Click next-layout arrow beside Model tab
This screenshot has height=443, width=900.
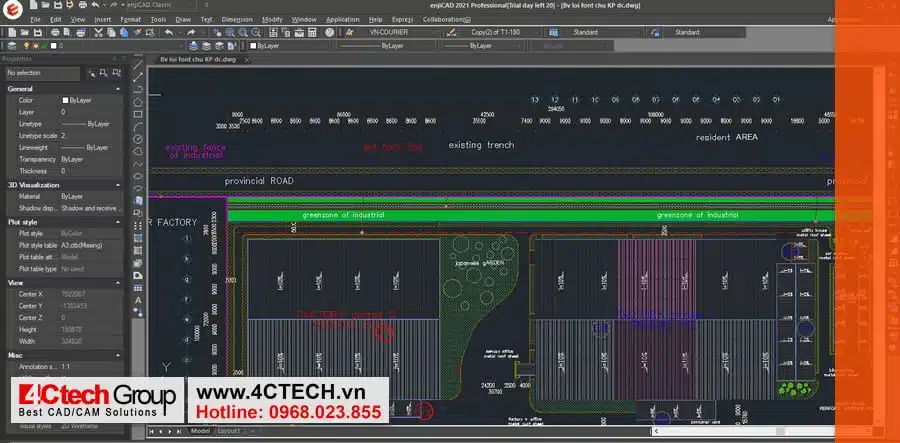click(x=170, y=431)
